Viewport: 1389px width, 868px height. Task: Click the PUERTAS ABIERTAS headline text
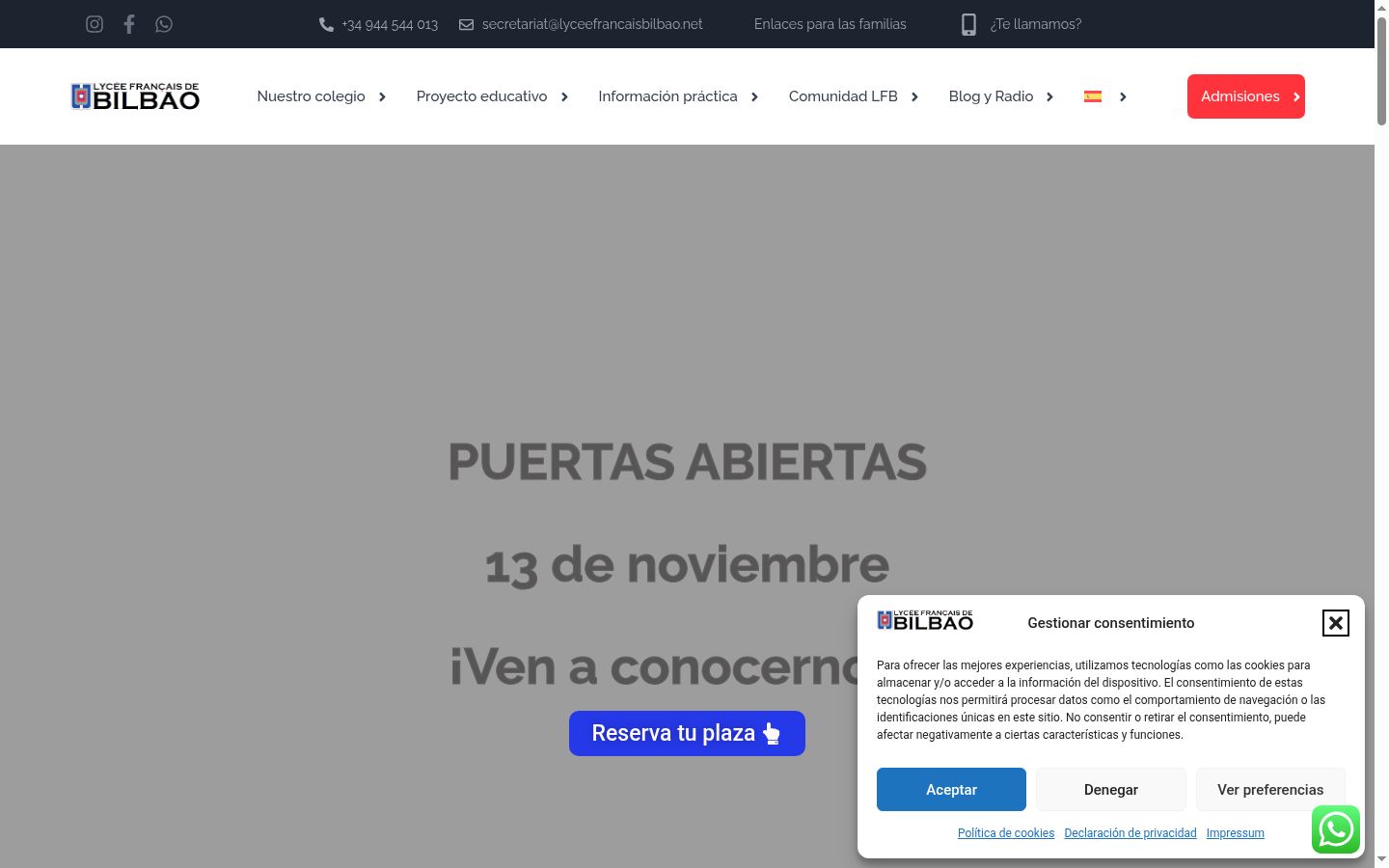coord(687,462)
